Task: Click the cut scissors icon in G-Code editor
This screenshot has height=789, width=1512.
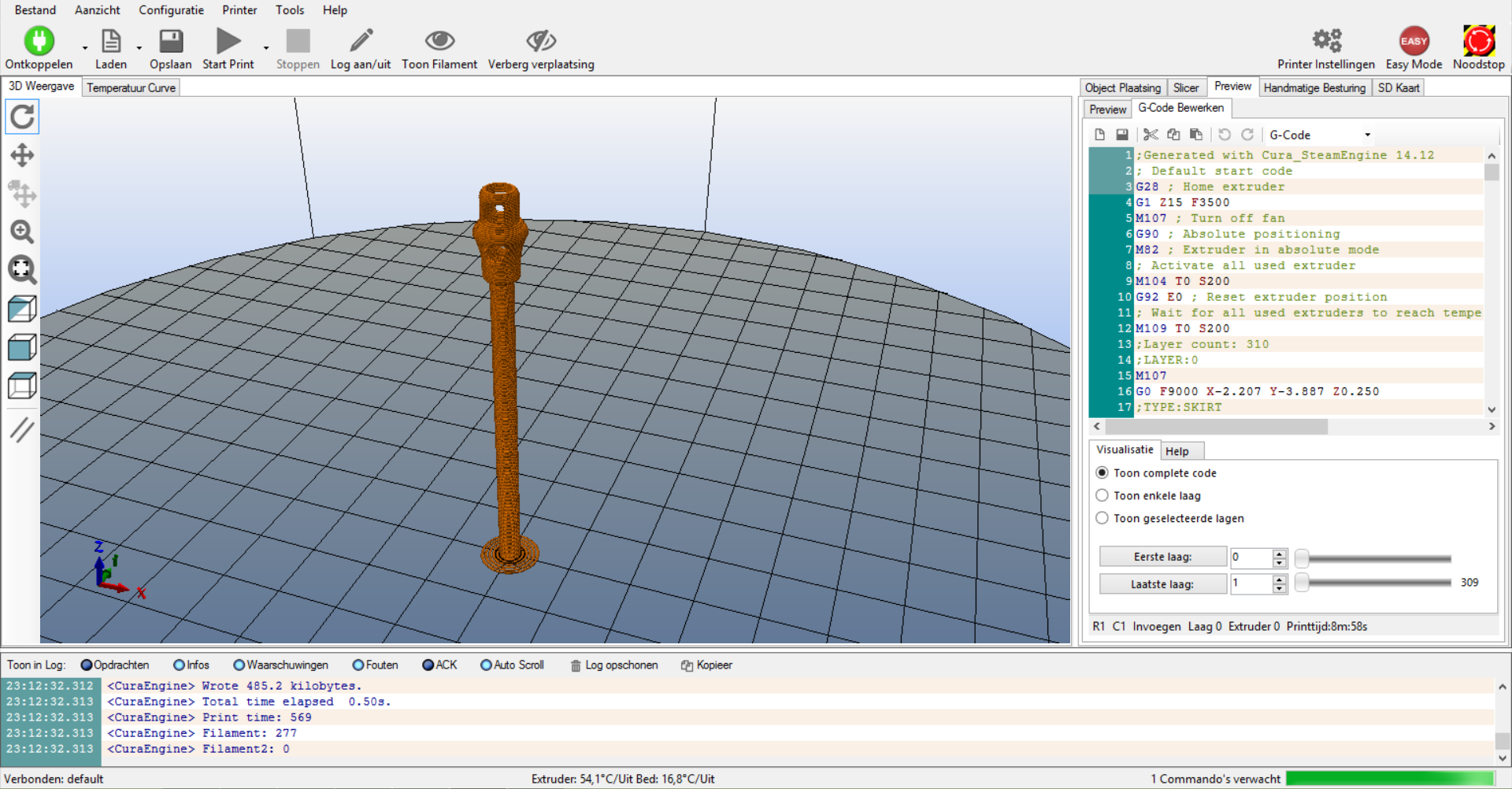Action: pos(1151,135)
